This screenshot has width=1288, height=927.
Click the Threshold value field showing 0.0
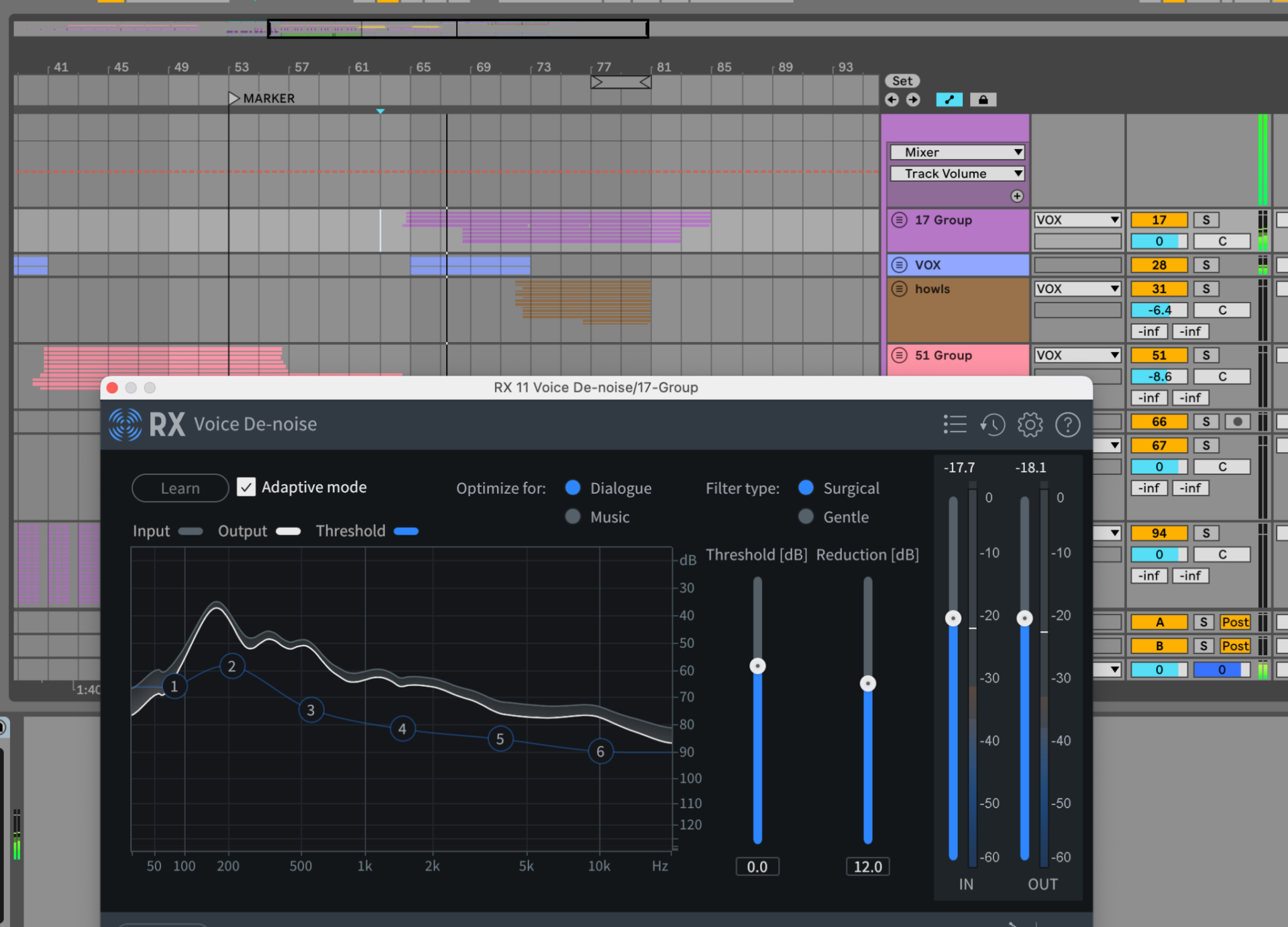click(757, 866)
